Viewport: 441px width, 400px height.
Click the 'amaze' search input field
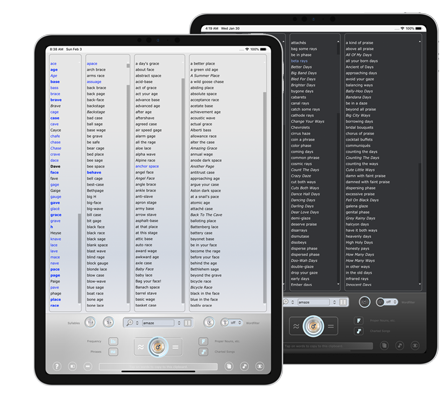coord(158,323)
